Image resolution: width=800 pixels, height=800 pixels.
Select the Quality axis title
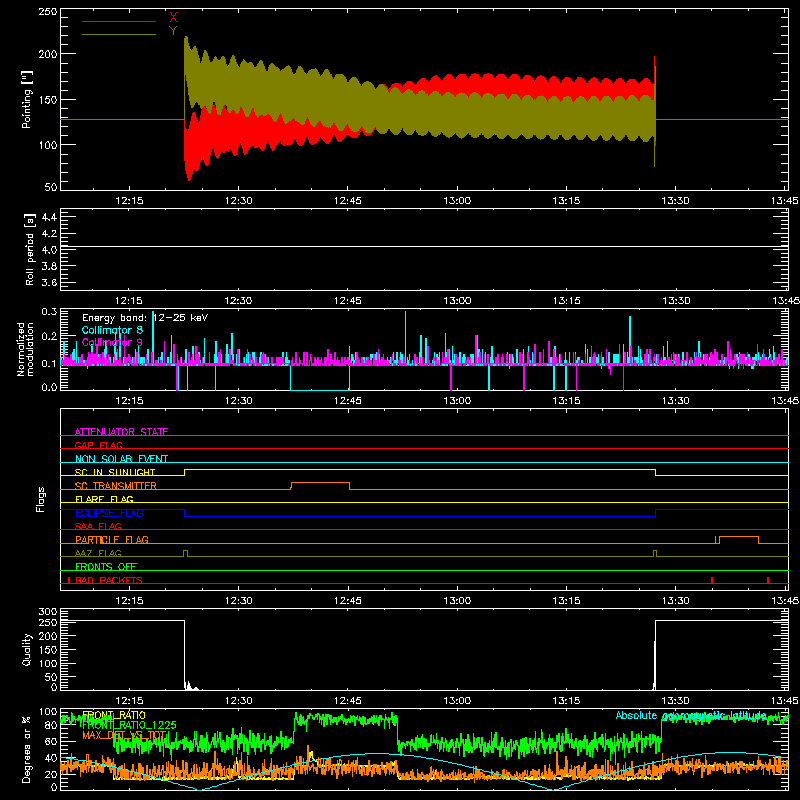[x=27, y=649]
